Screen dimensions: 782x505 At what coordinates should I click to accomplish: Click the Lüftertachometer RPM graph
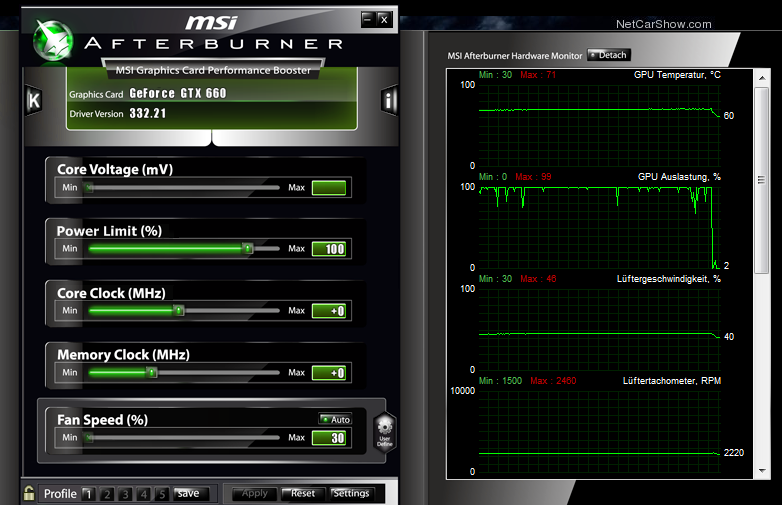(599, 431)
